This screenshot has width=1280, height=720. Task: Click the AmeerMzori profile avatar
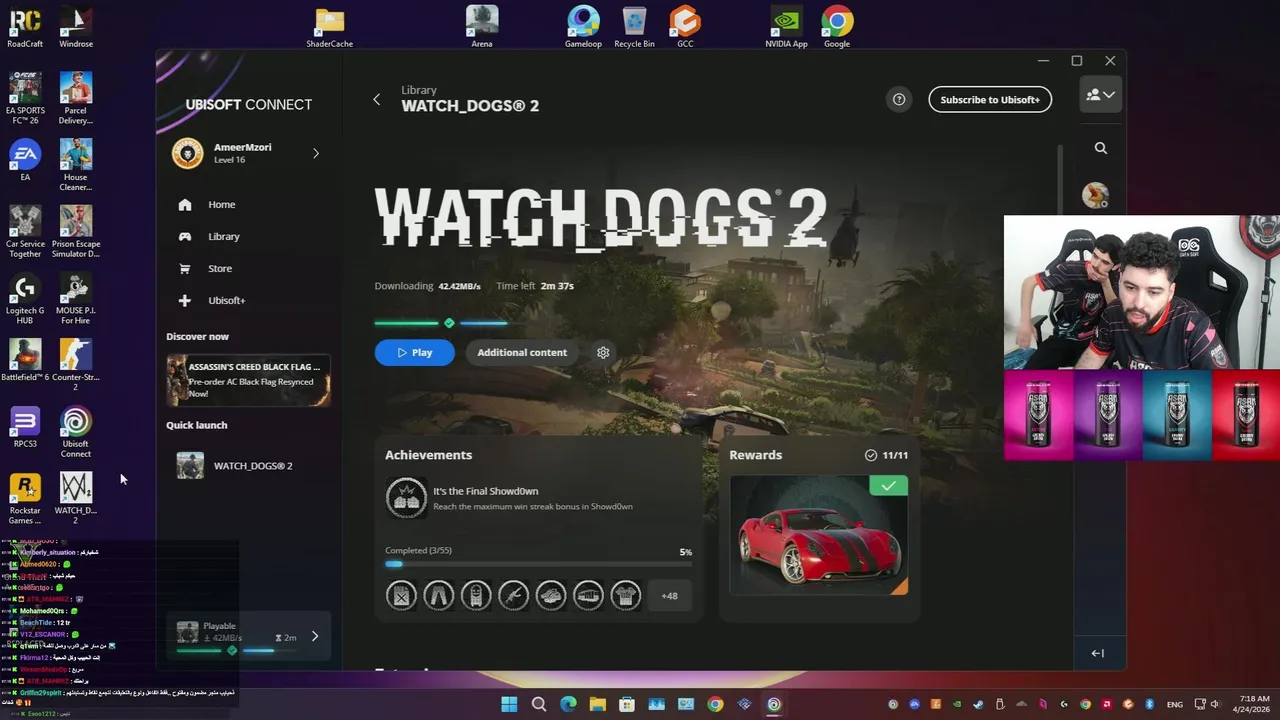pos(188,153)
